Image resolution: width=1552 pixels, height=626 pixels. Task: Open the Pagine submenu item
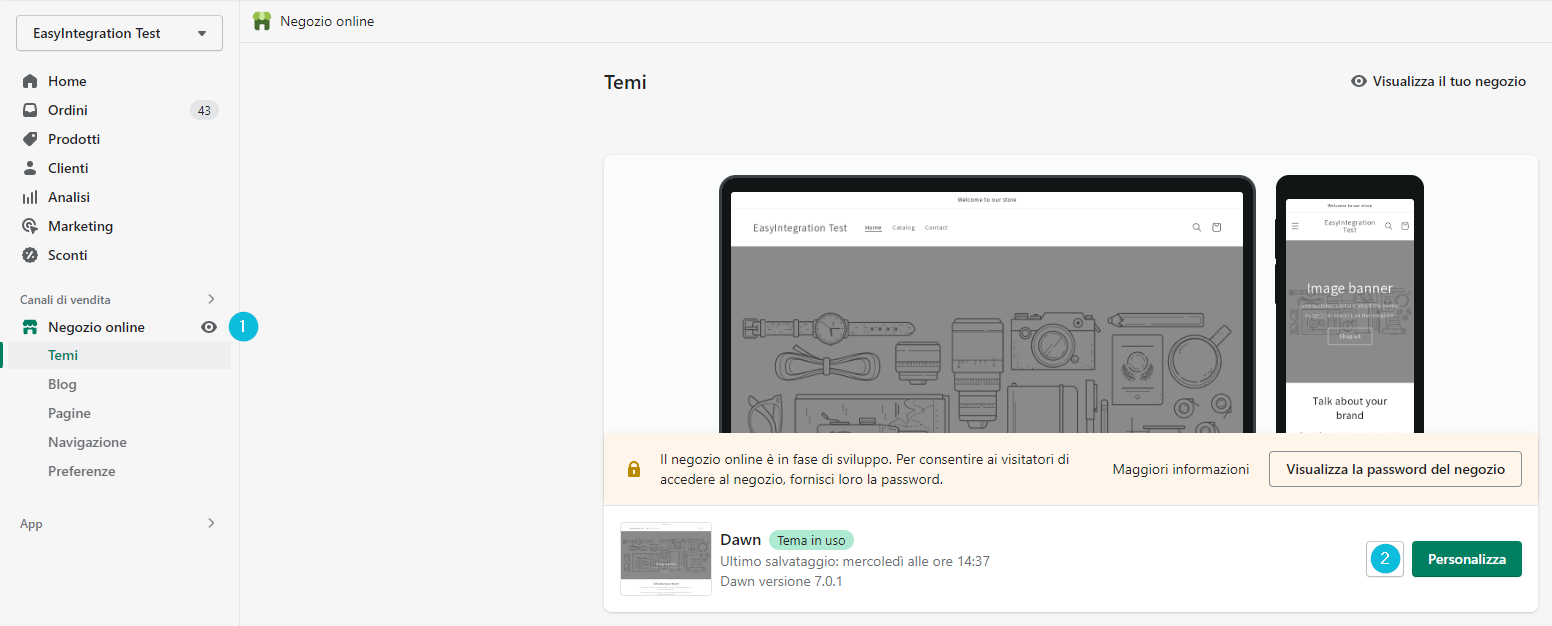(69, 413)
